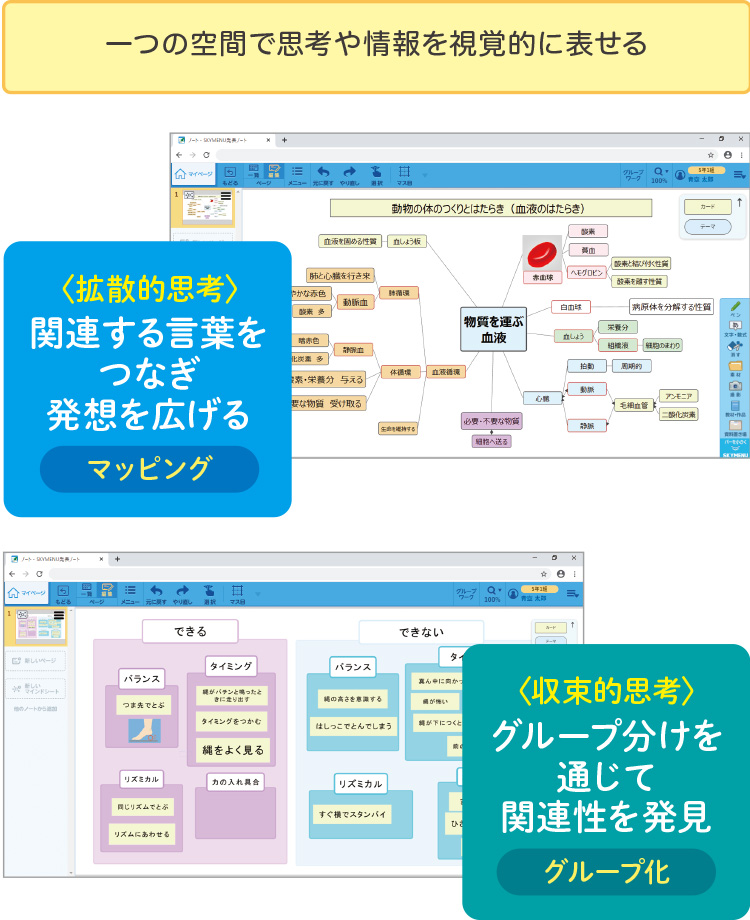Open page thumbnail menu in upper window

[x=225, y=196]
